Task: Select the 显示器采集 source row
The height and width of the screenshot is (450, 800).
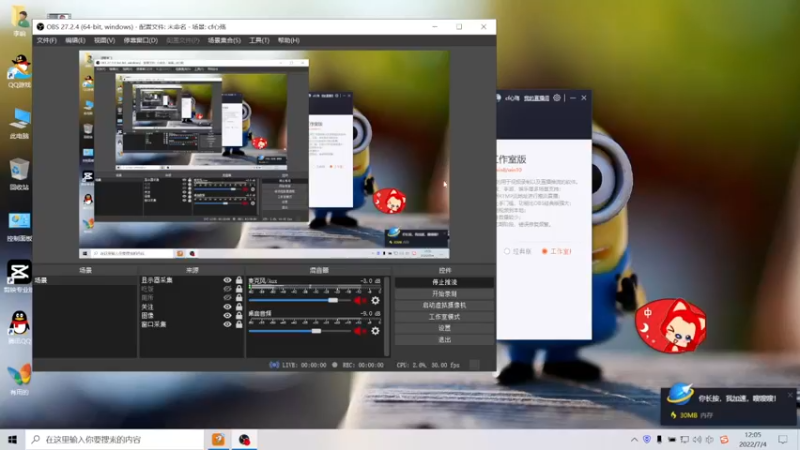Action: coord(191,280)
